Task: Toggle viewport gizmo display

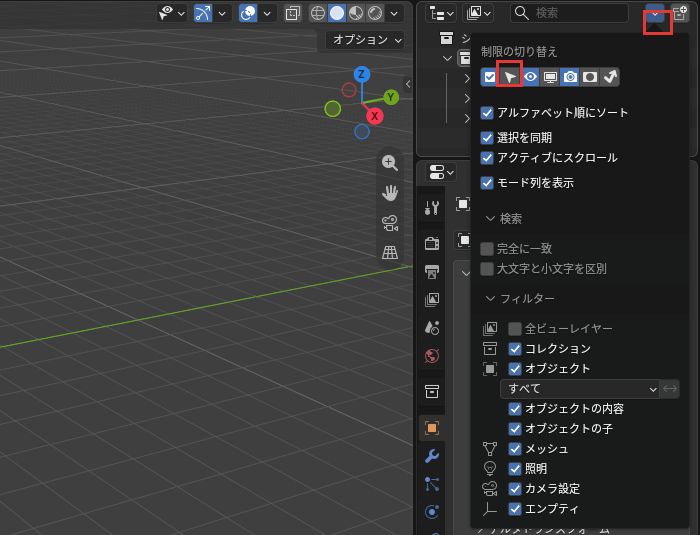Action: 203,13
